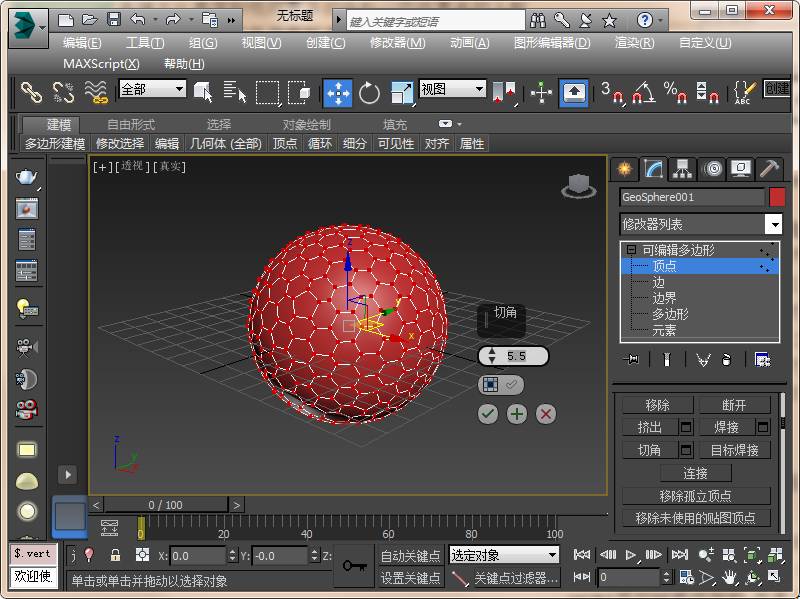
Task: Open the Motion command panel tab
Action: pos(713,169)
